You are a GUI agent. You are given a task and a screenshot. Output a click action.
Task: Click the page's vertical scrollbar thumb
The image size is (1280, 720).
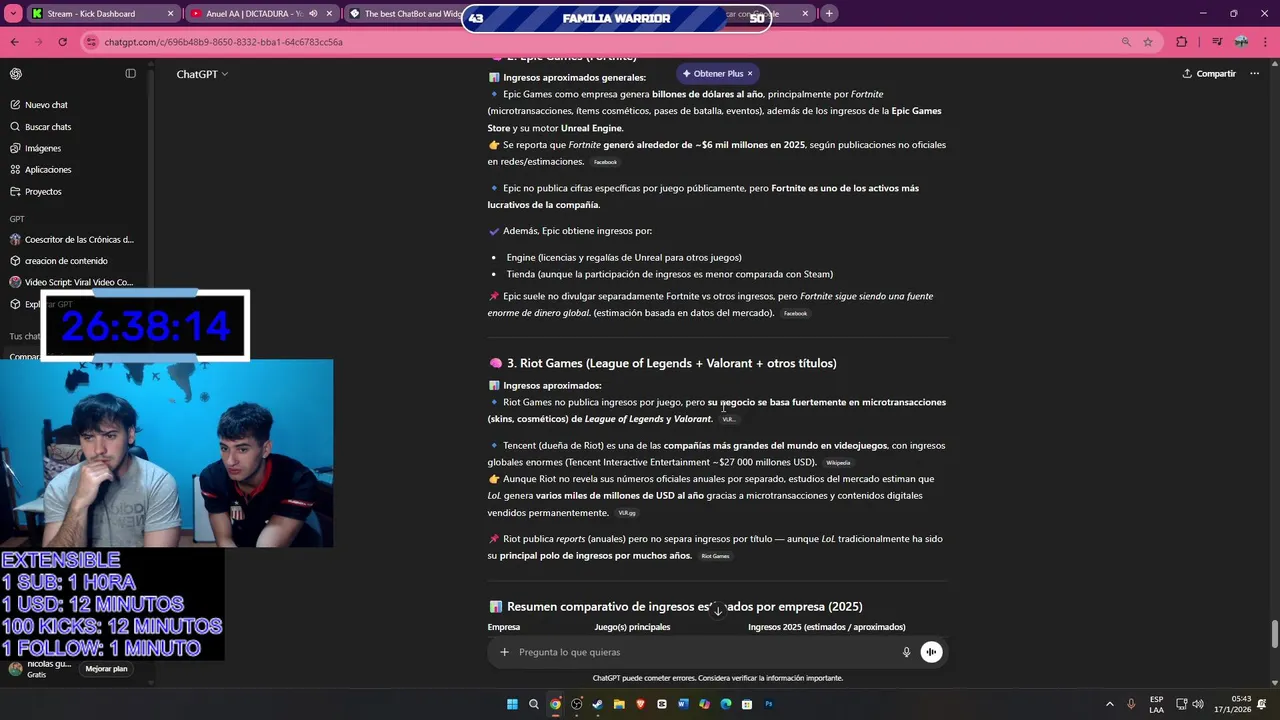click(x=1274, y=634)
